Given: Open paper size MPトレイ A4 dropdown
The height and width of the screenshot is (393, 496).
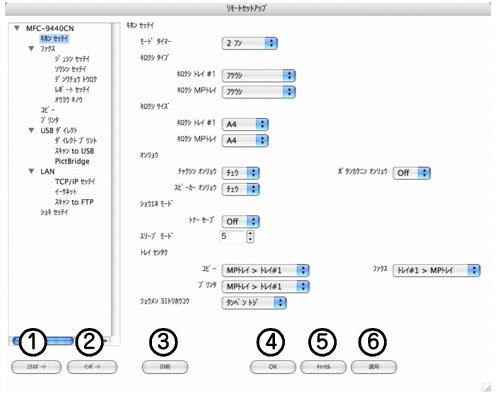Looking at the screenshot, I should click(245, 140).
